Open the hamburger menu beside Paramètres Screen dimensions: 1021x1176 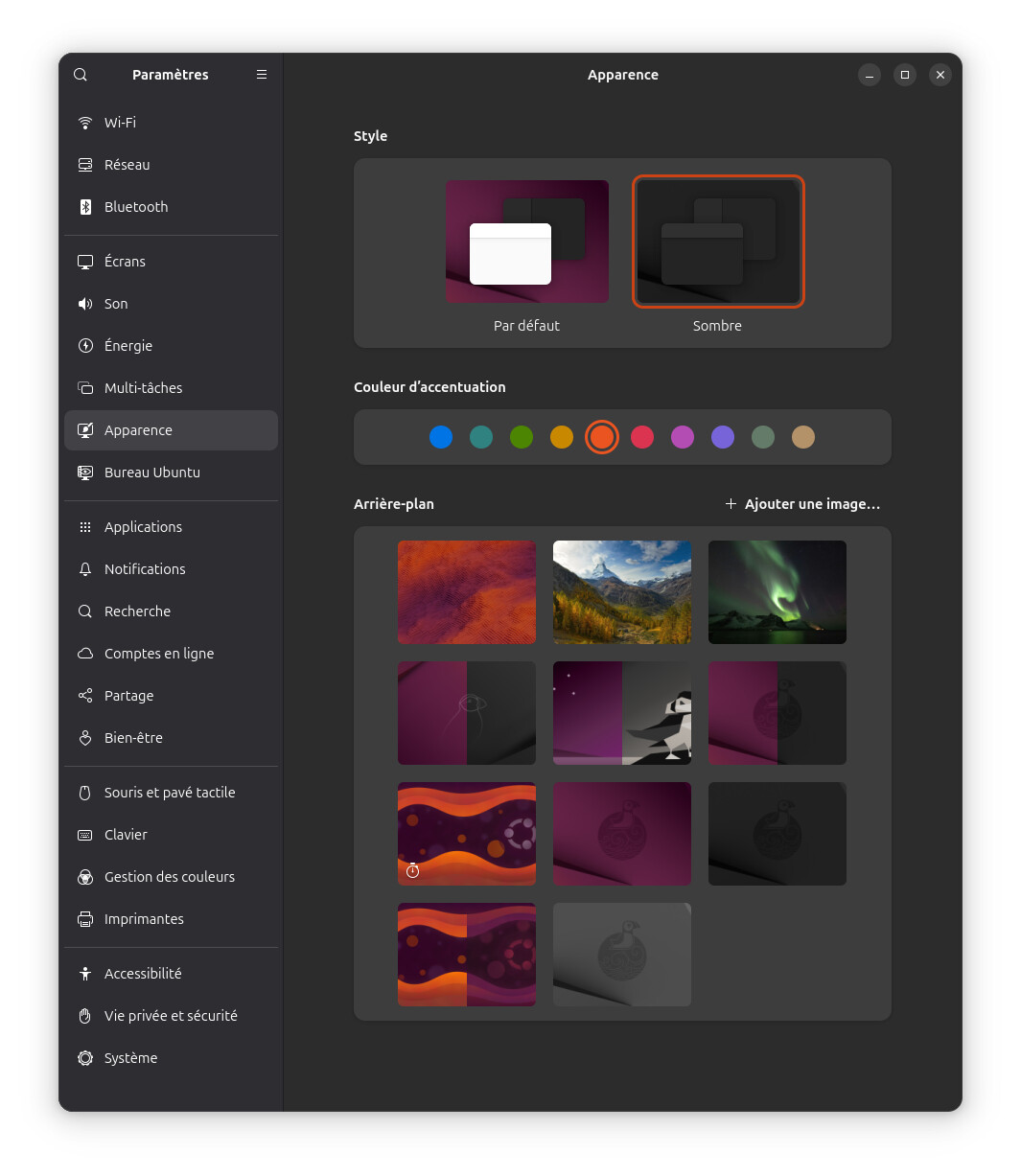click(262, 75)
